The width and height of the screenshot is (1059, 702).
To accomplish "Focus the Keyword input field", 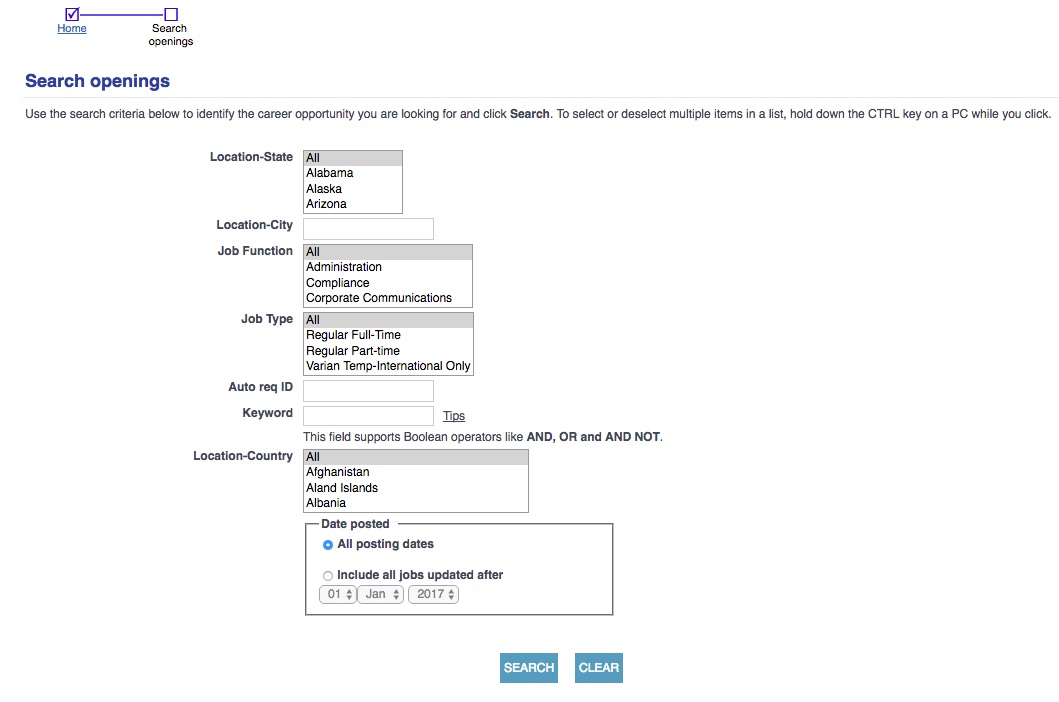I will click(368, 416).
